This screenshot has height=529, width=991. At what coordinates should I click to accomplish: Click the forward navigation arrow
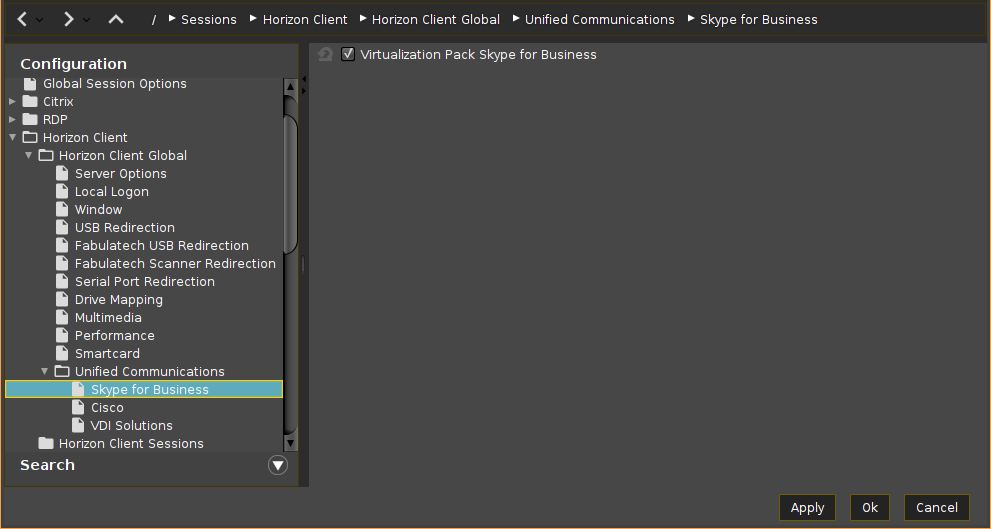tap(68, 19)
